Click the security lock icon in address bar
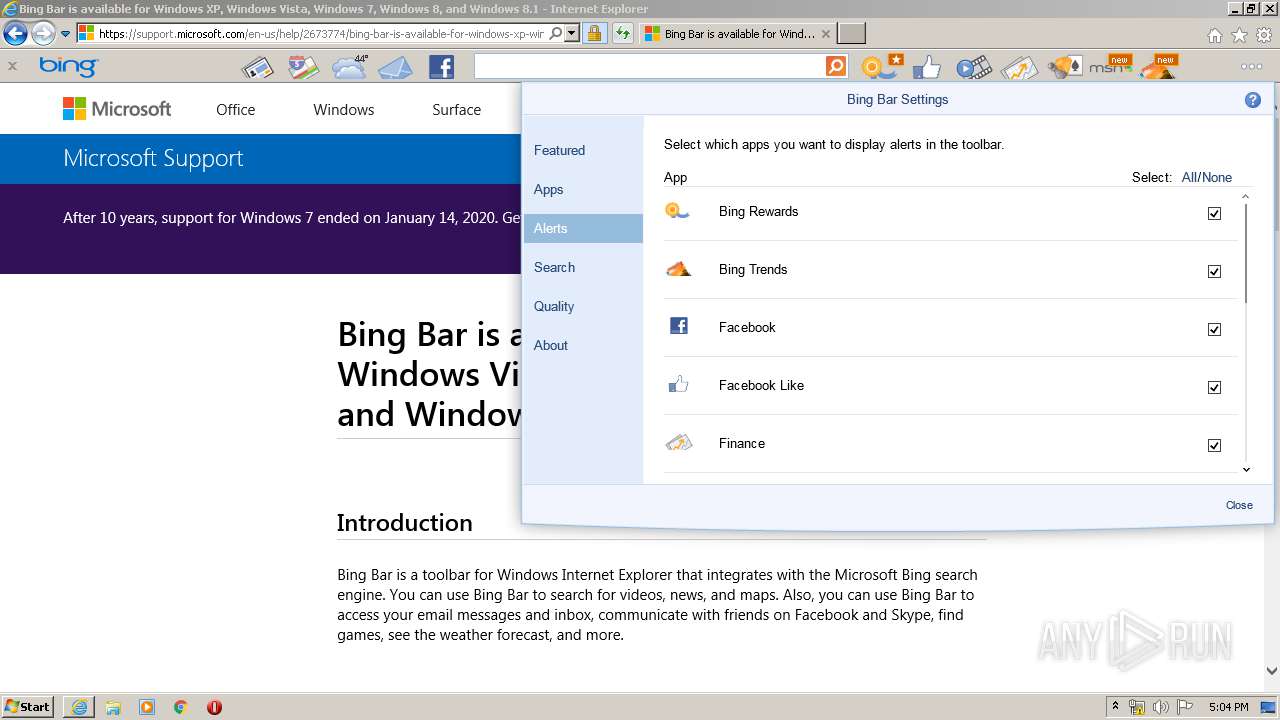The width and height of the screenshot is (1280, 720). pos(594,34)
